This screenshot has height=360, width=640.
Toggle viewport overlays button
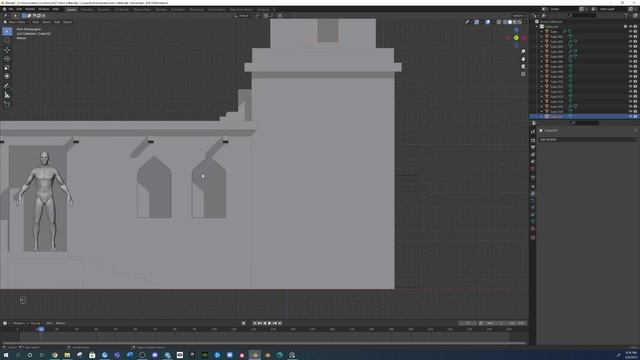click(488, 22)
